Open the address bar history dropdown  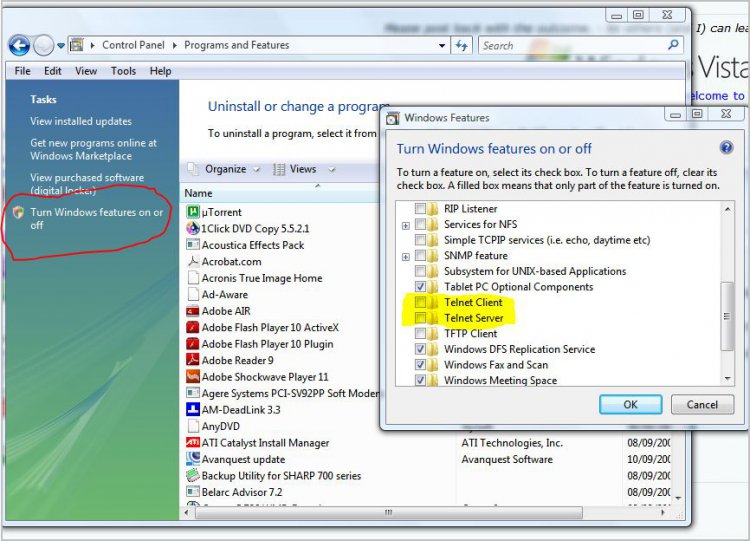click(x=442, y=45)
